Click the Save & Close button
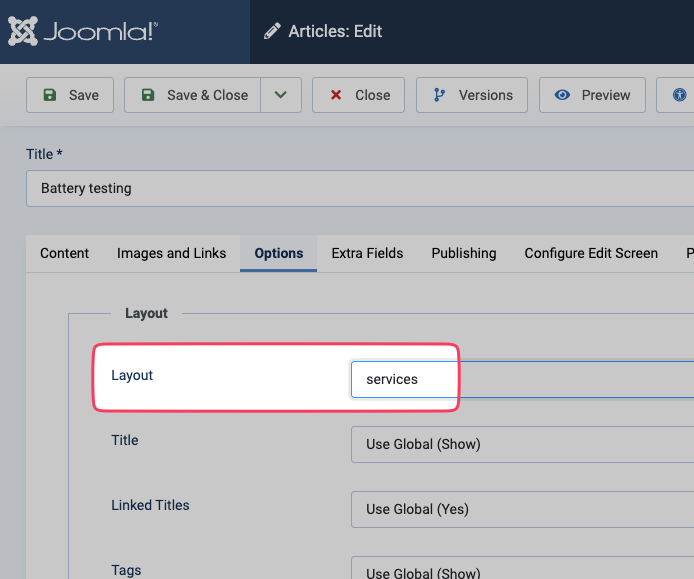 (x=193, y=95)
